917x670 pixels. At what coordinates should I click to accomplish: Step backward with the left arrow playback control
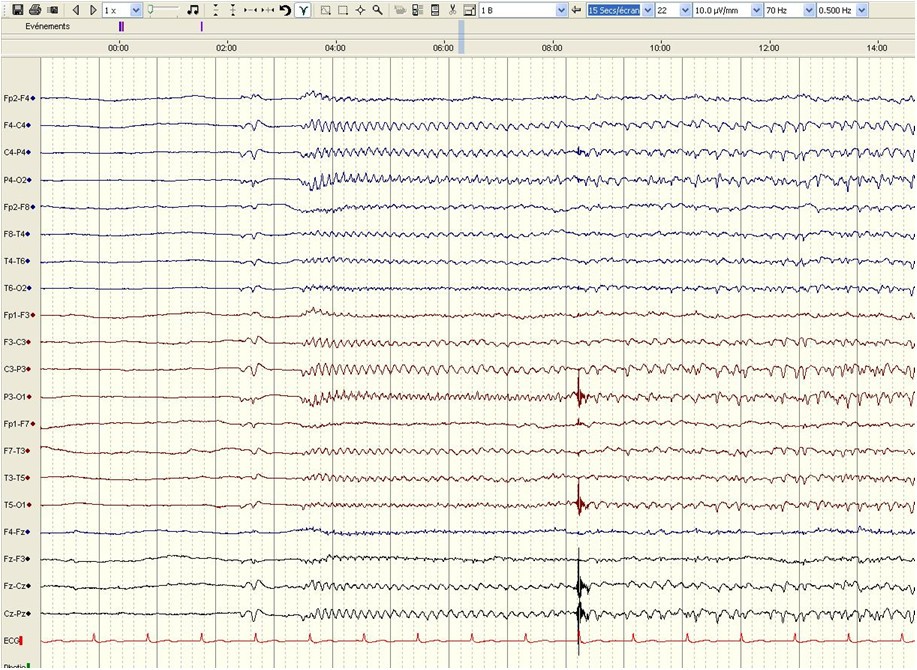coord(75,9)
